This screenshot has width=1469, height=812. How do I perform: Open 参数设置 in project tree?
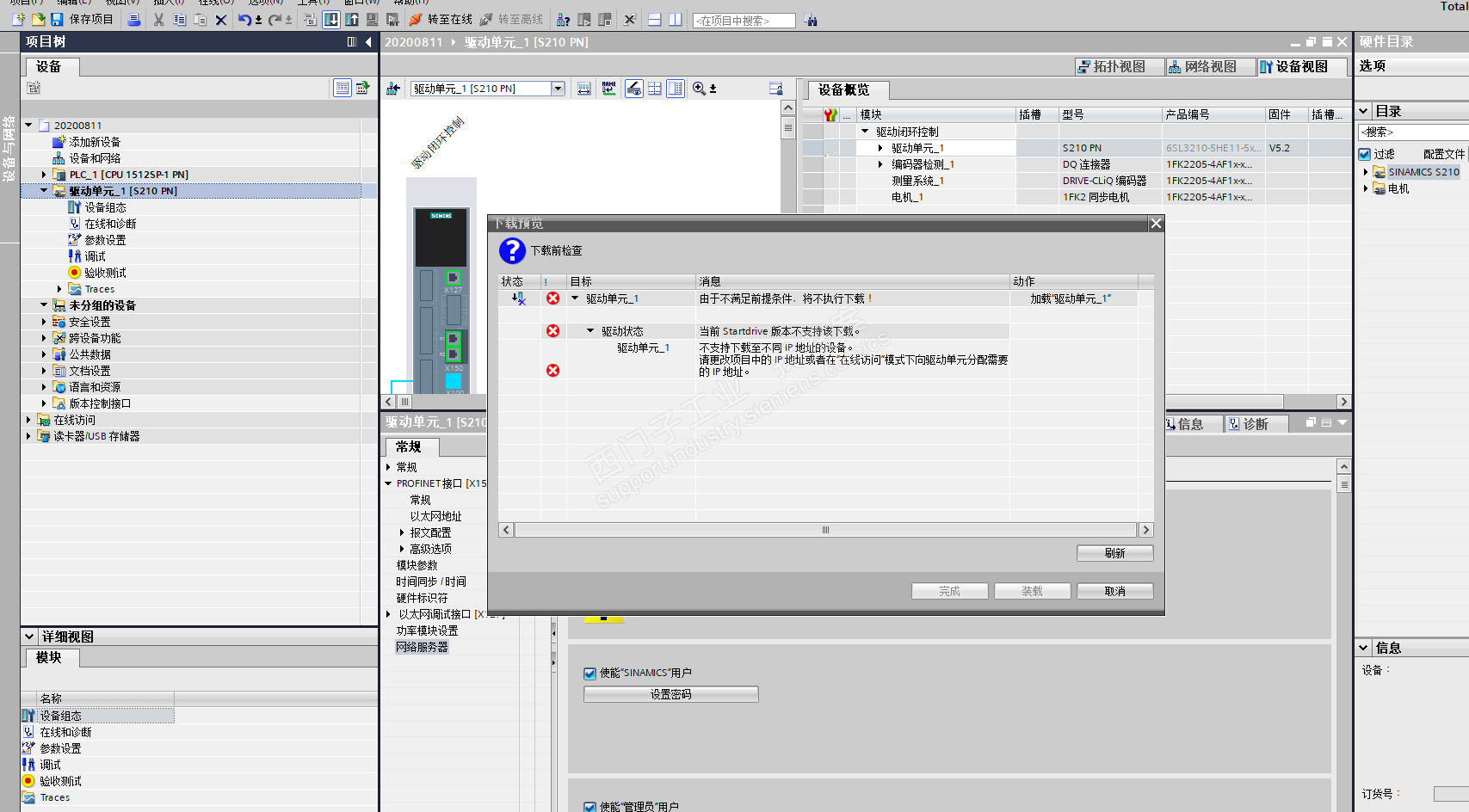pyautogui.click(x=105, y=240)
